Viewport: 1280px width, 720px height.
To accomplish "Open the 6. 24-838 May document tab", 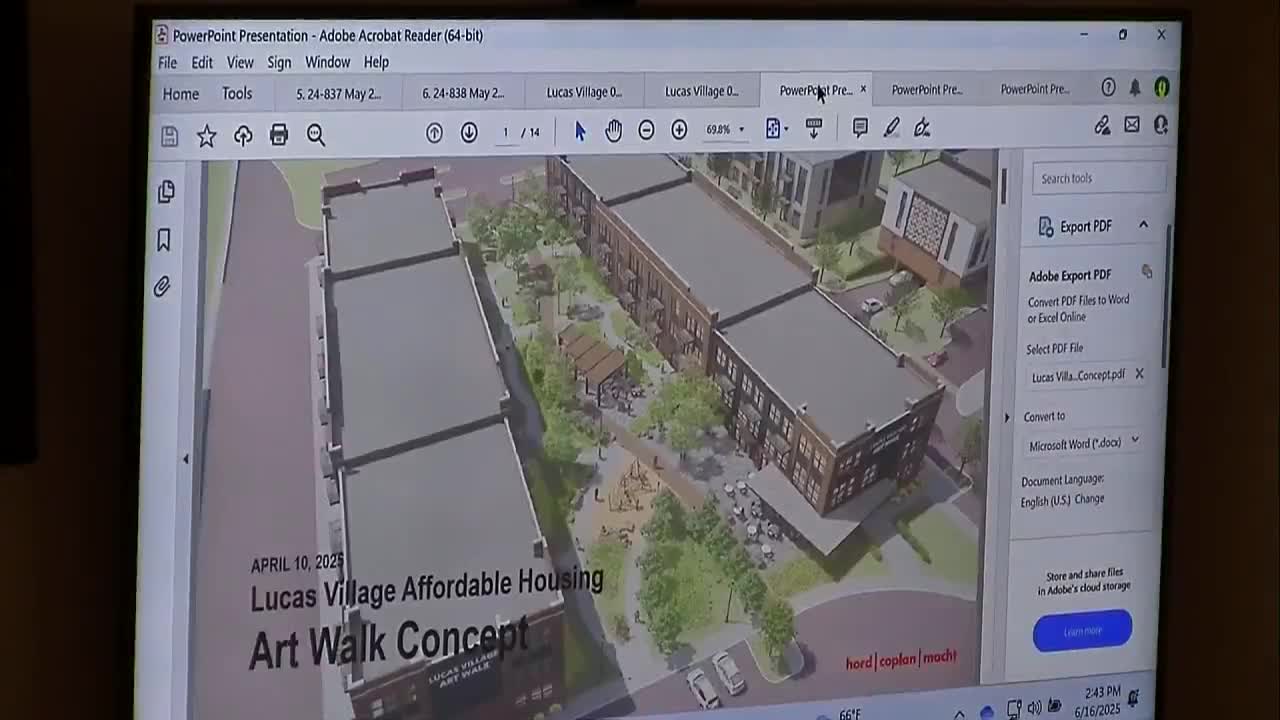I will (x=463, y=93).
